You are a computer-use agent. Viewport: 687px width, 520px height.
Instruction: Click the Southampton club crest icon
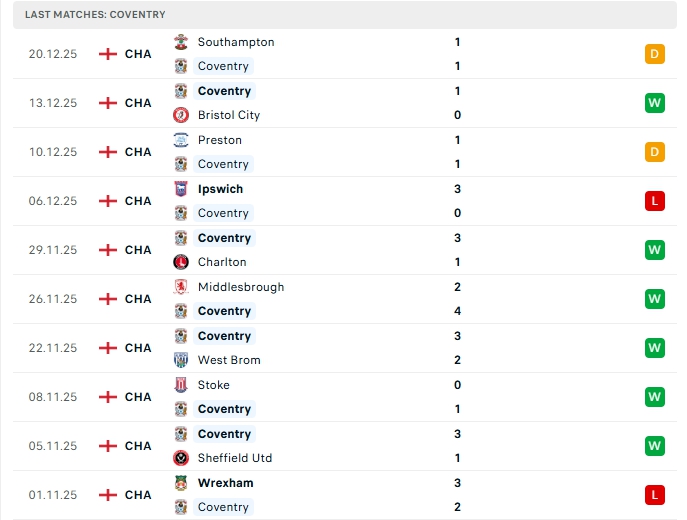pos(181,42)
